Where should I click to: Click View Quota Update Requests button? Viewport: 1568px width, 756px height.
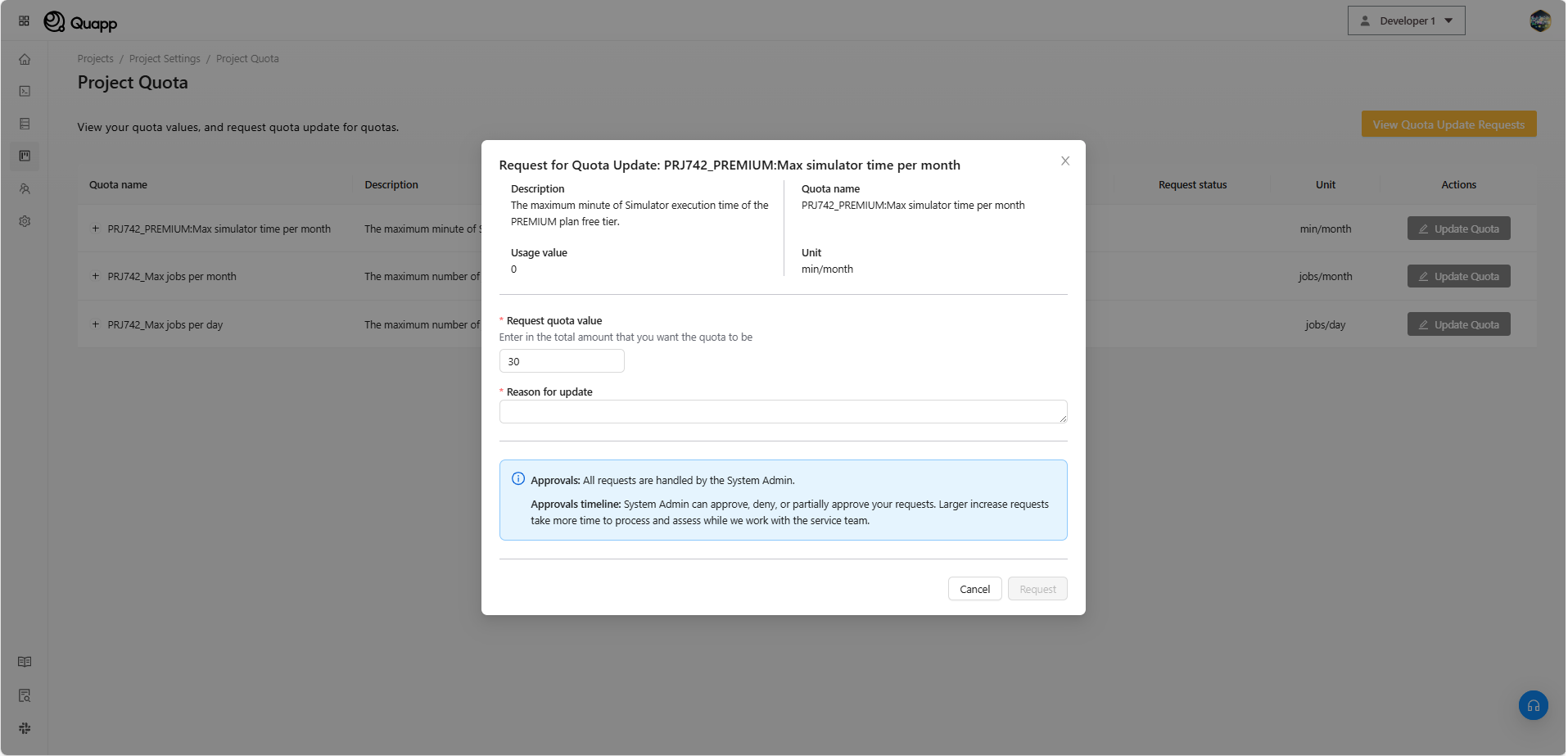(x=1448, y=124)
